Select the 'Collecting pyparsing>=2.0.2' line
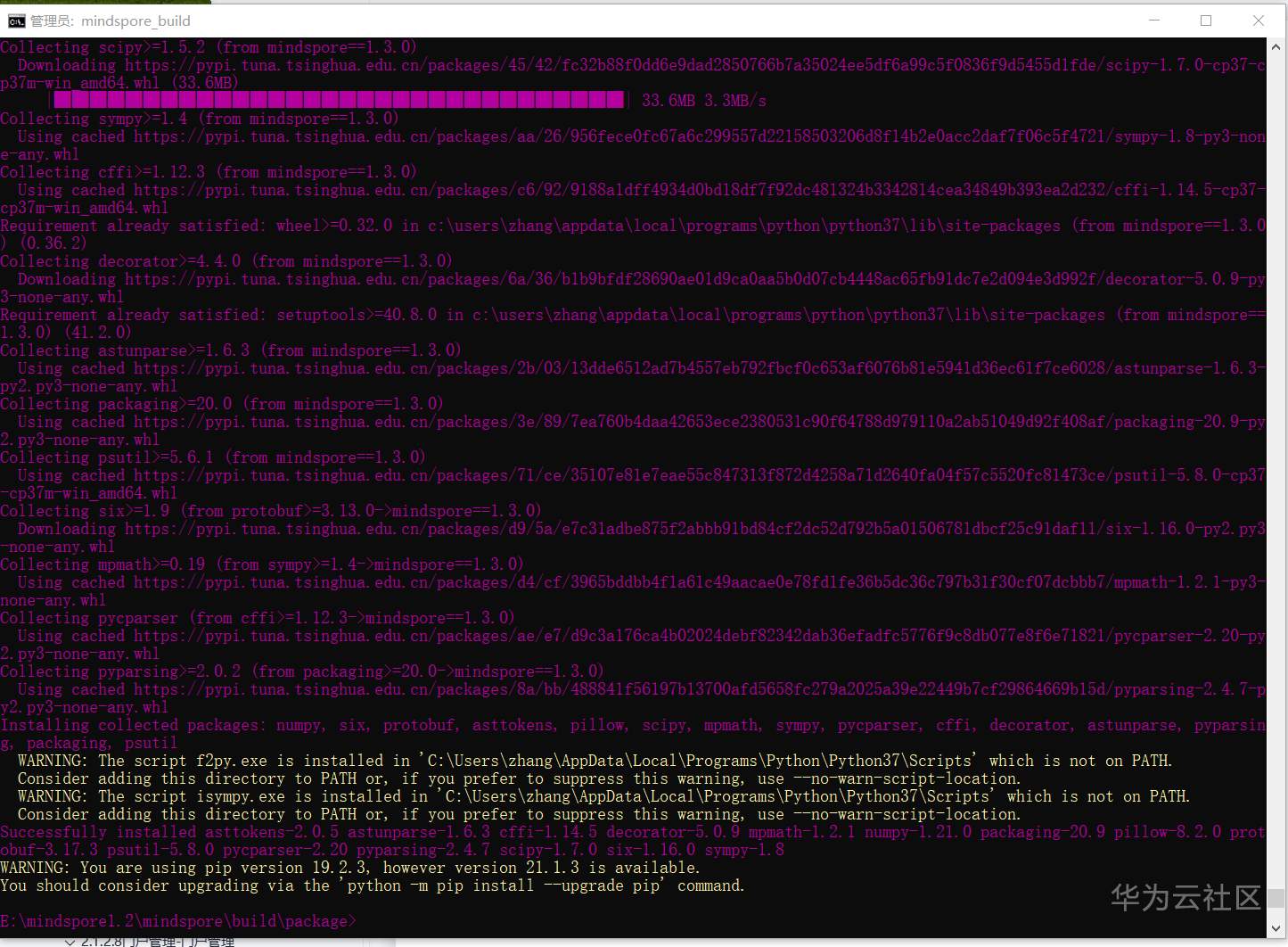Screen dimensions: 1288x947 tap(302, 671)
